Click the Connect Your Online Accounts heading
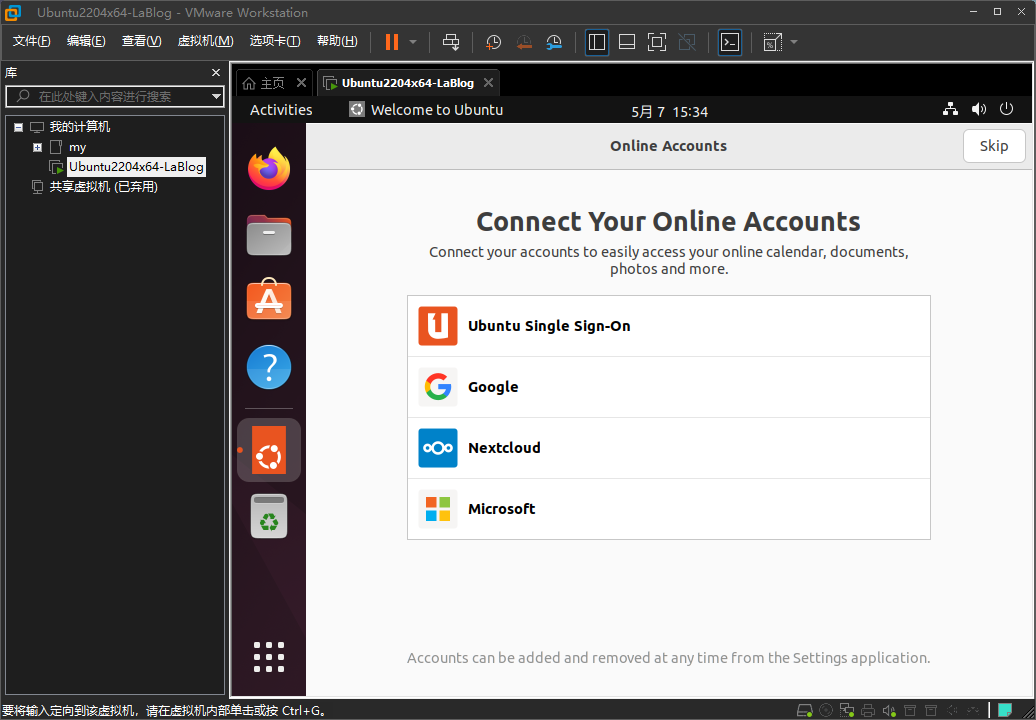1036x720 pixels. 669,222
